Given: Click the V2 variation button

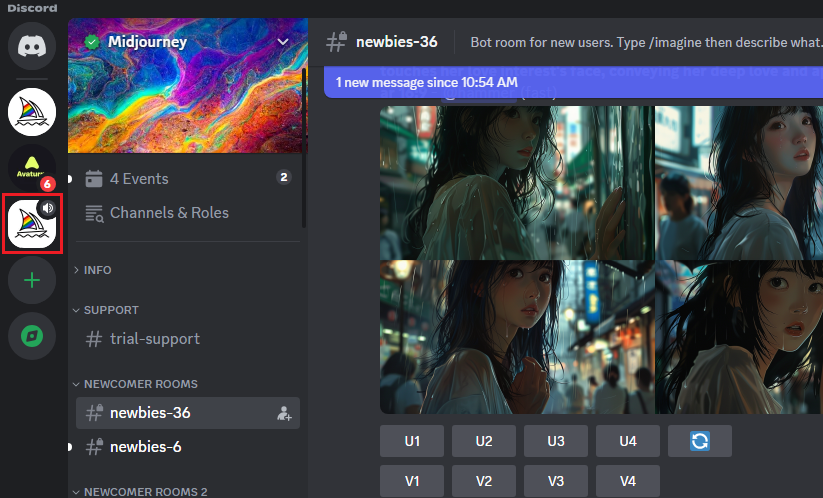Looking at the screenshot, I should point(484,481).
